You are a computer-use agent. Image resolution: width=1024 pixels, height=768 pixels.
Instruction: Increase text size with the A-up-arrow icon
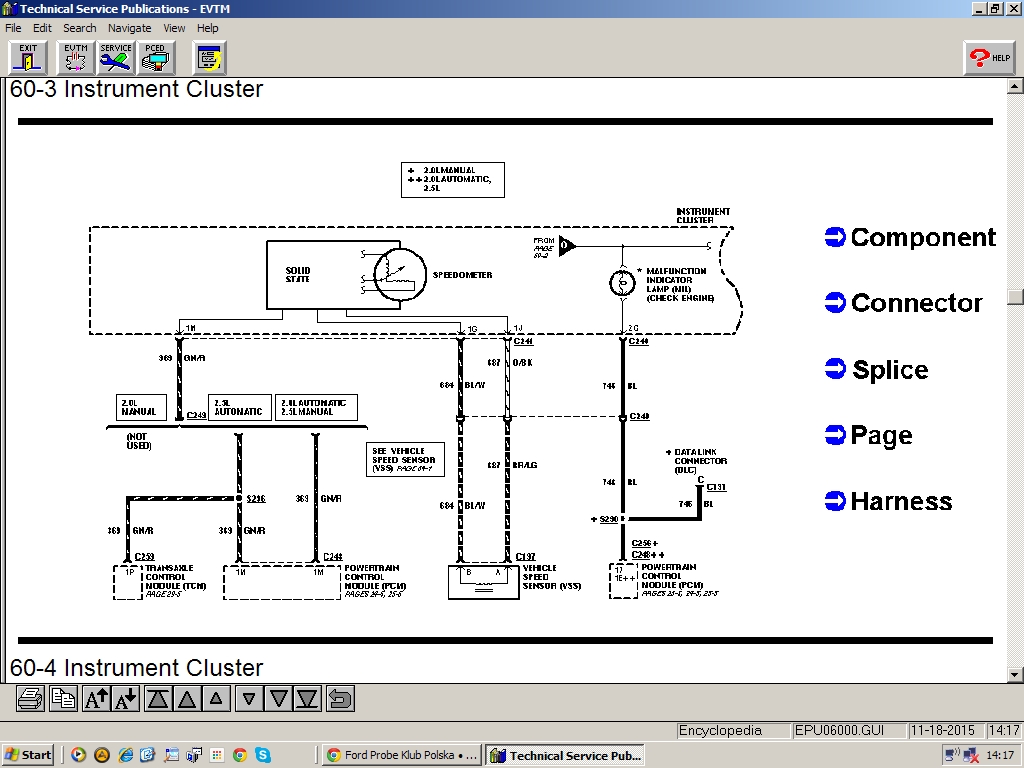click(x=96, y=699)
